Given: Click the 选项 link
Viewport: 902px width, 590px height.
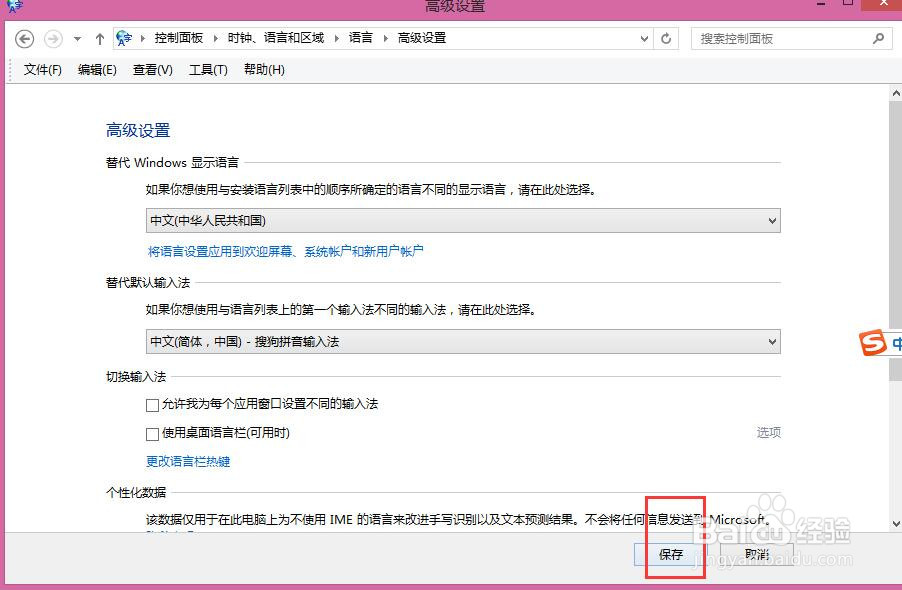Looking at the screenshot, I should pos(769,432).
